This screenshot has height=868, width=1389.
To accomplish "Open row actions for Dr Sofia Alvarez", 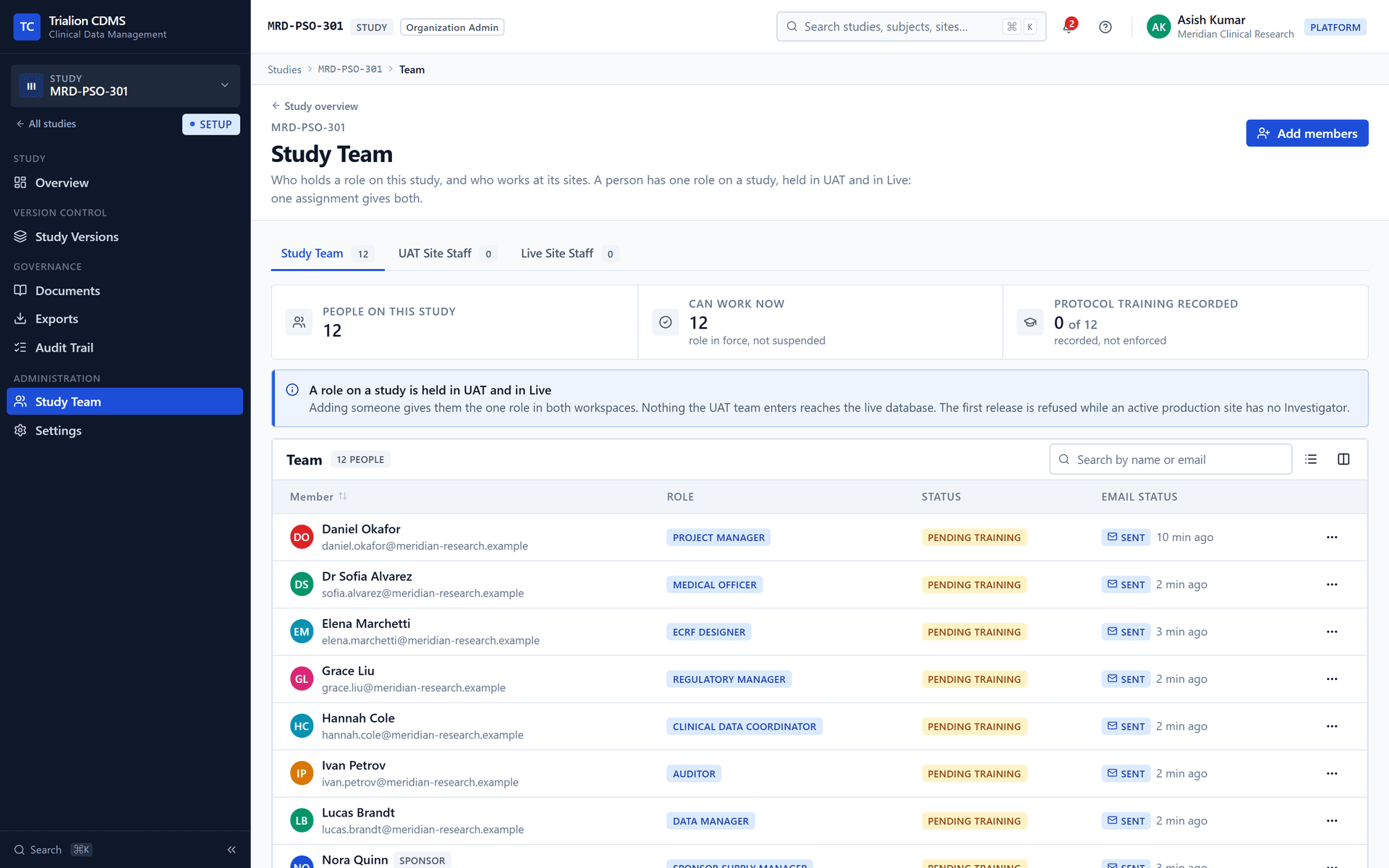I will [x=1332, y=584].
